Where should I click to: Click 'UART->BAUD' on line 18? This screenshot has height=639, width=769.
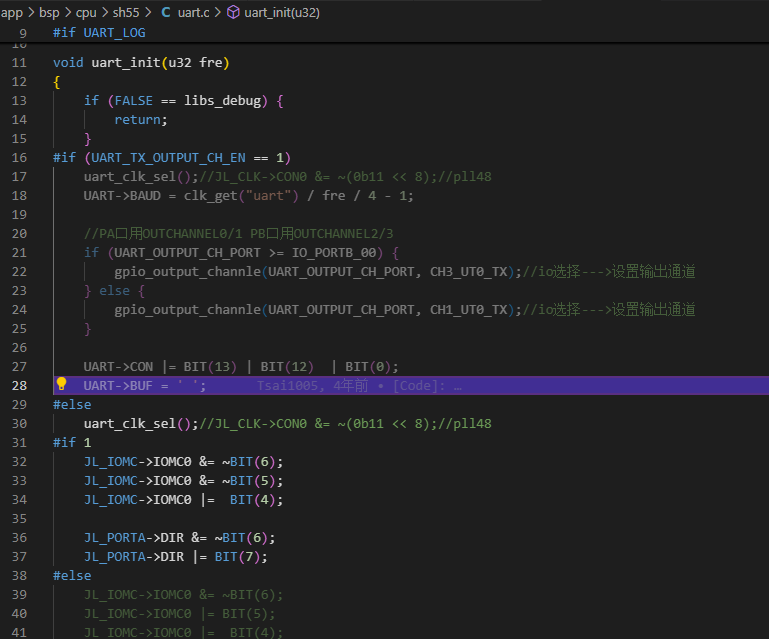122,196
